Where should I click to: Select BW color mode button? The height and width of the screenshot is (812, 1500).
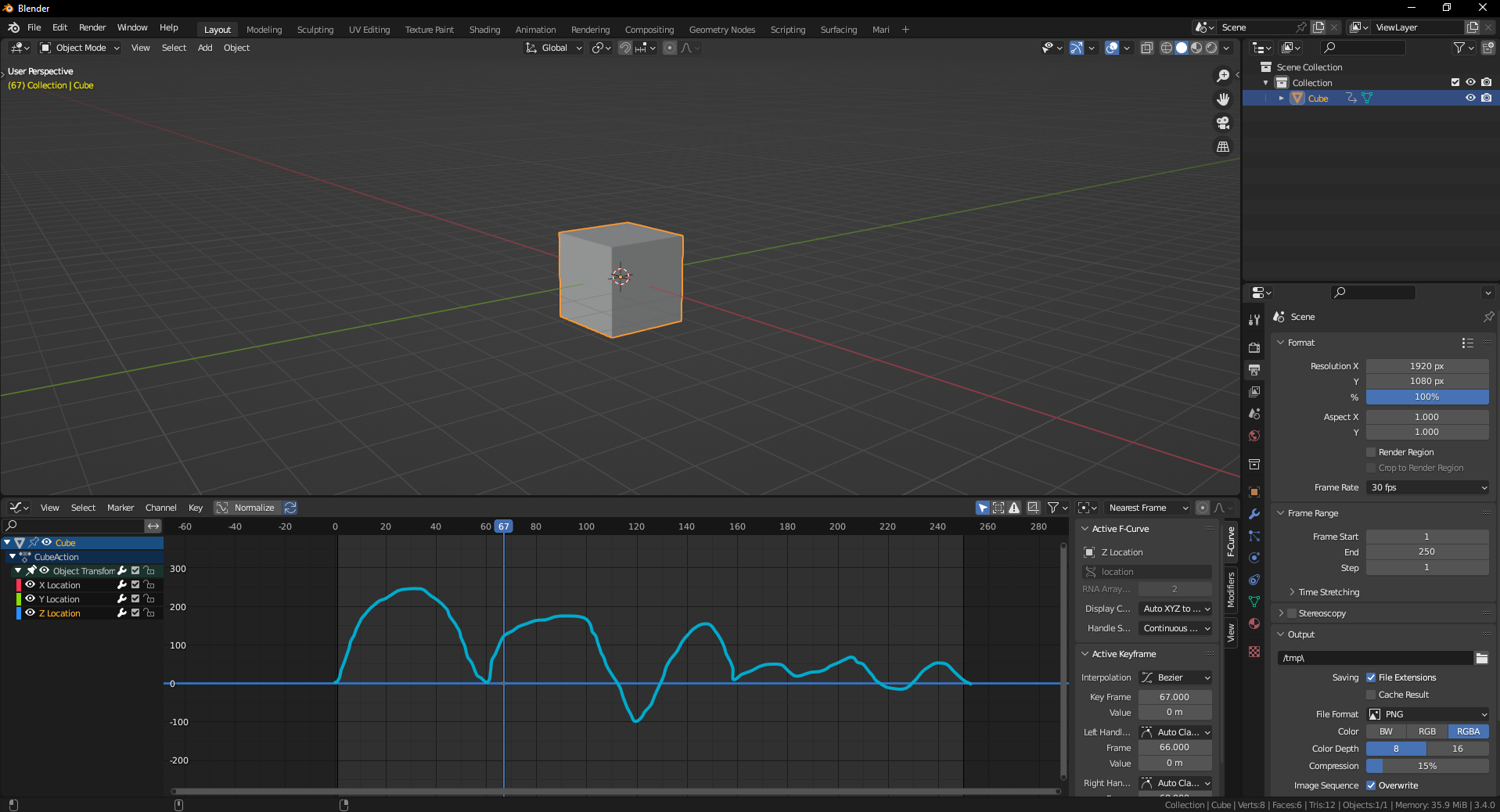(1387, 731)
